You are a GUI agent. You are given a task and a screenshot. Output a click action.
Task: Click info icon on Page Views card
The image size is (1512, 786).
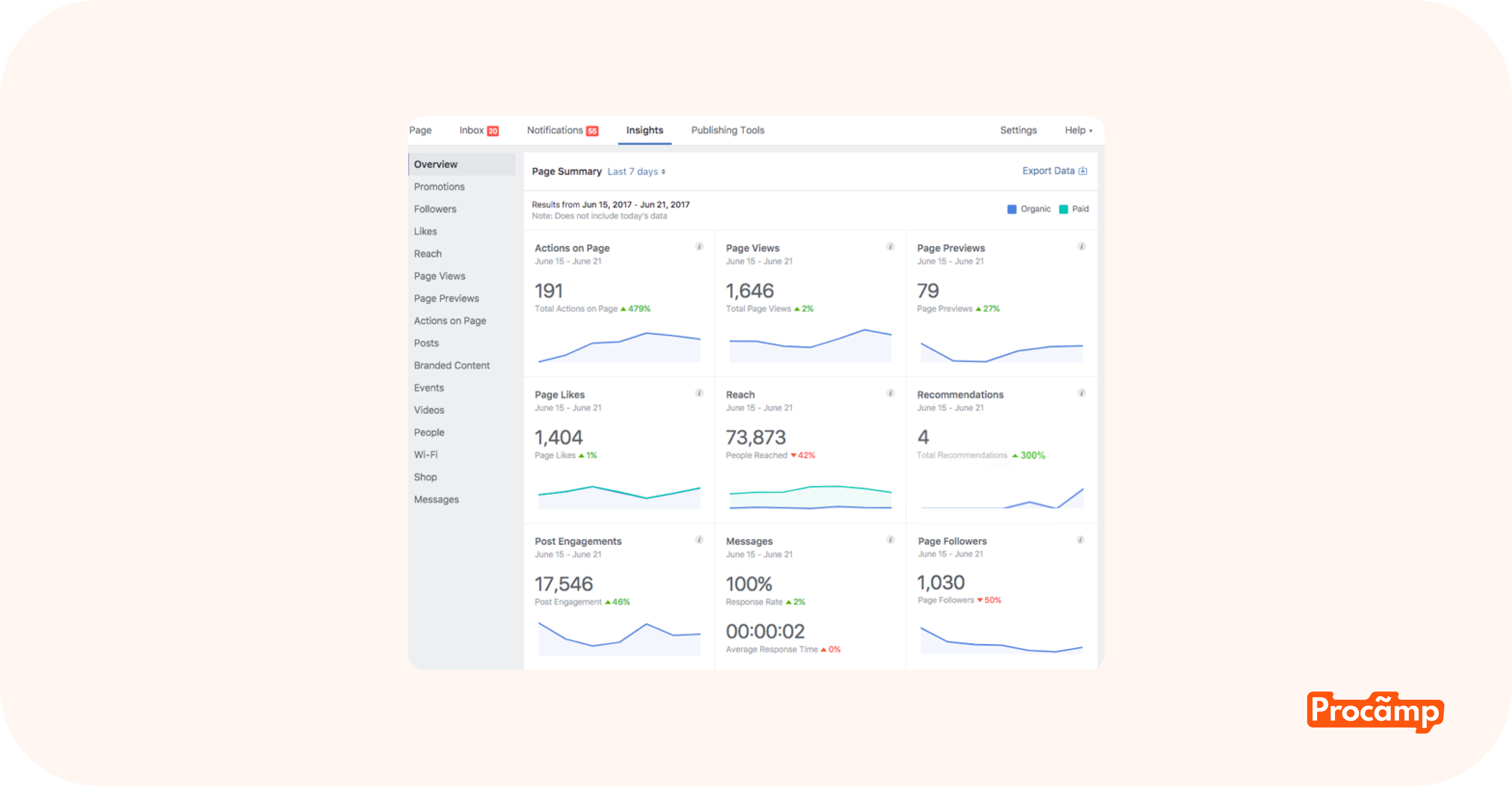coord(890,246)
